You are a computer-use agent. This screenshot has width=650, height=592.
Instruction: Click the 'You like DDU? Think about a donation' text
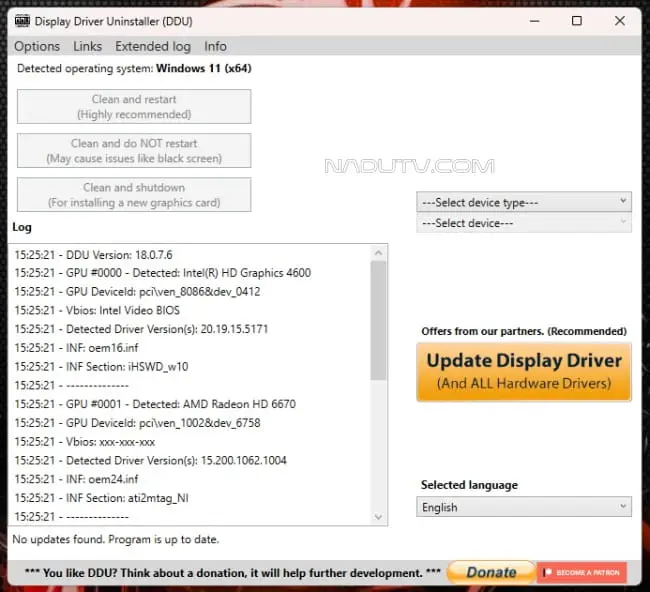pos(233,573)
